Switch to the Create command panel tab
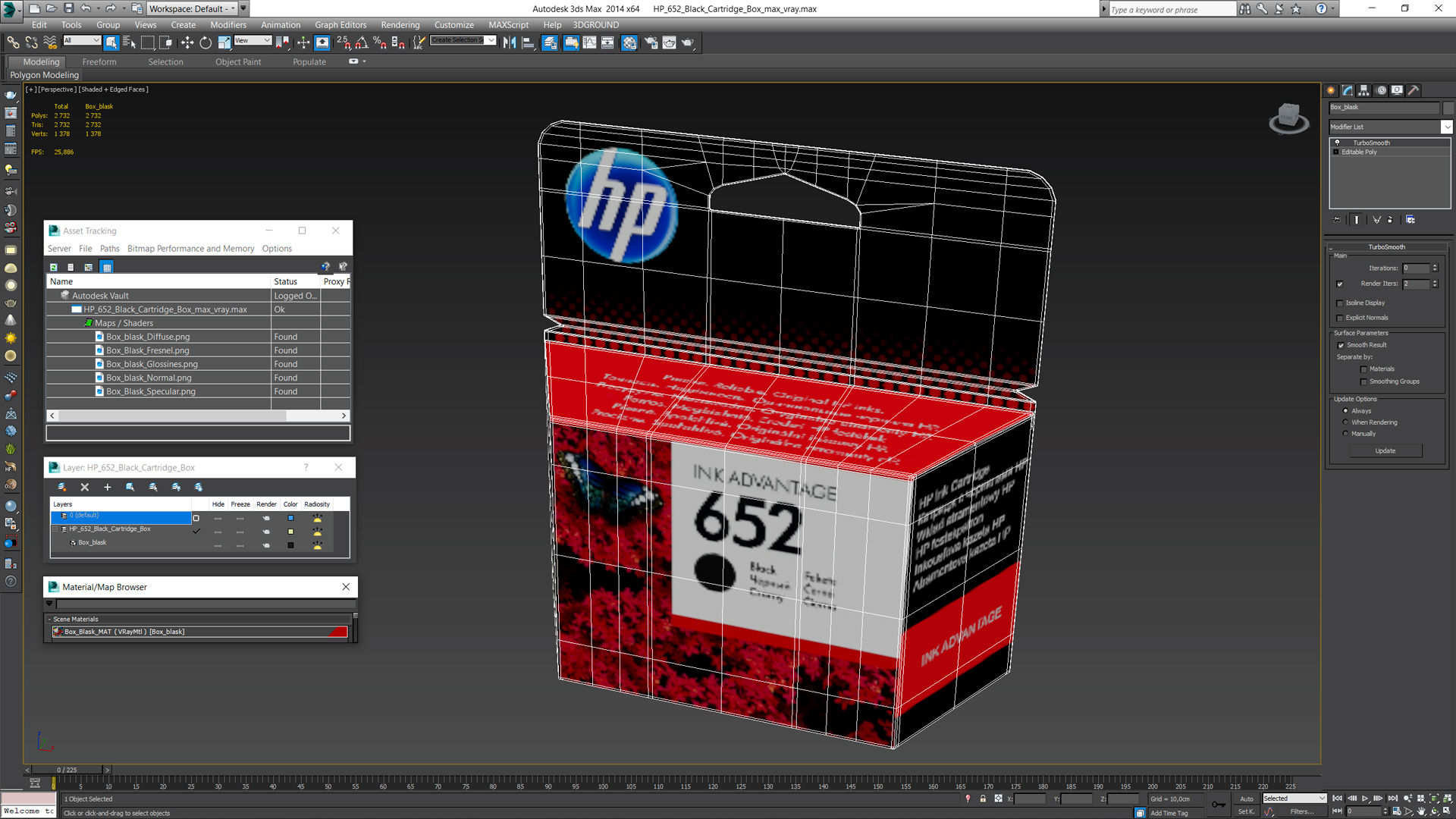 coord(1332,90)
